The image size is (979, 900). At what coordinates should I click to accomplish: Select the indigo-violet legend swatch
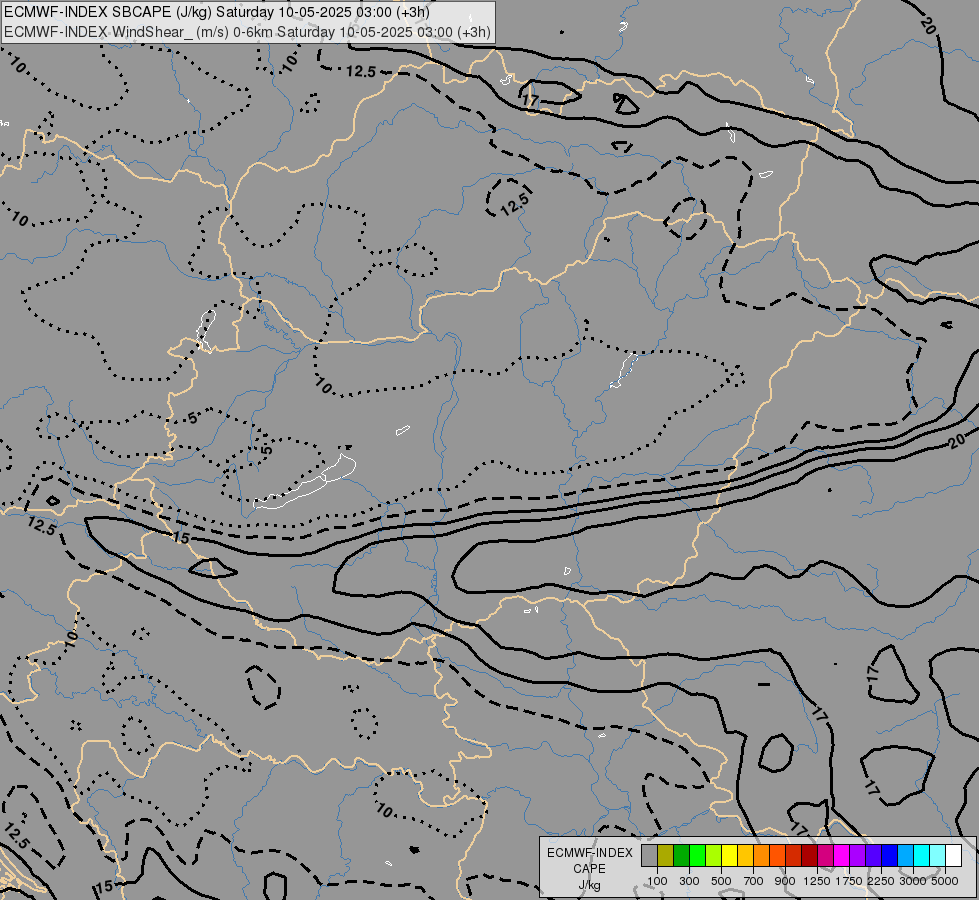coord(873,855)
